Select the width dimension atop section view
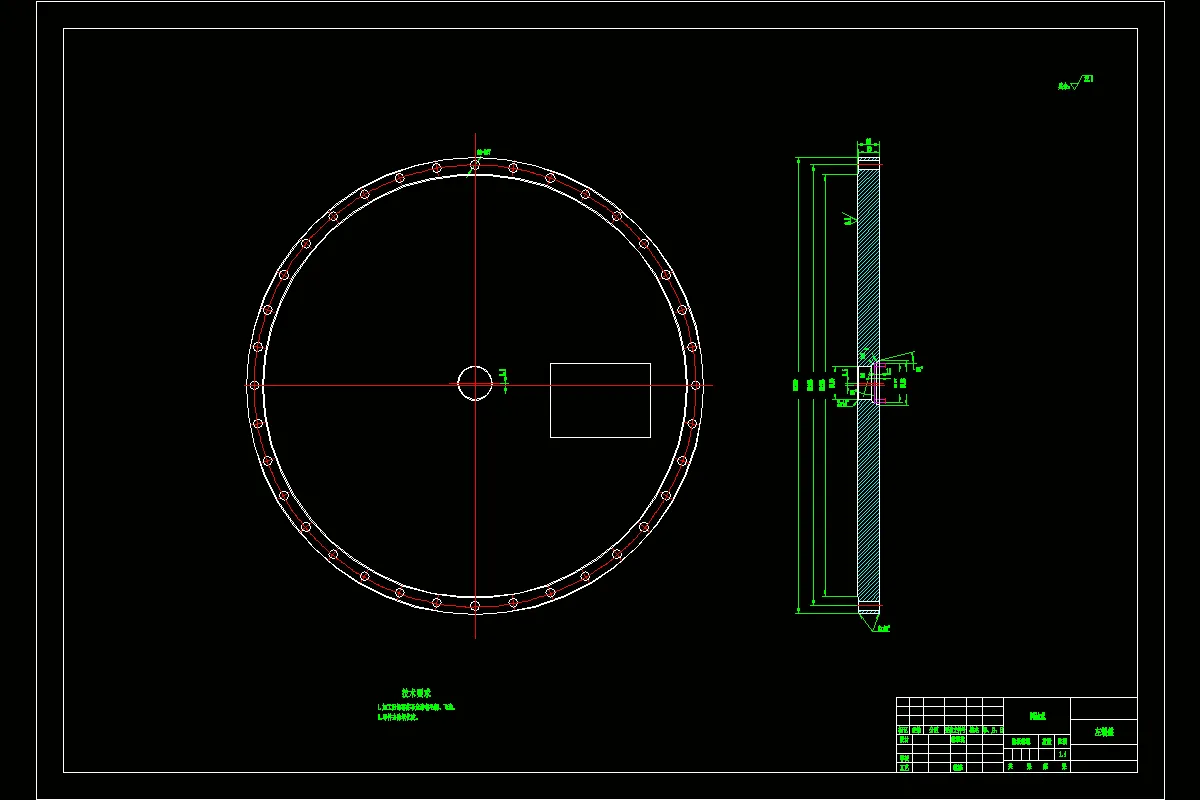Screen dimensions: 1200x800 pos(868,143)
